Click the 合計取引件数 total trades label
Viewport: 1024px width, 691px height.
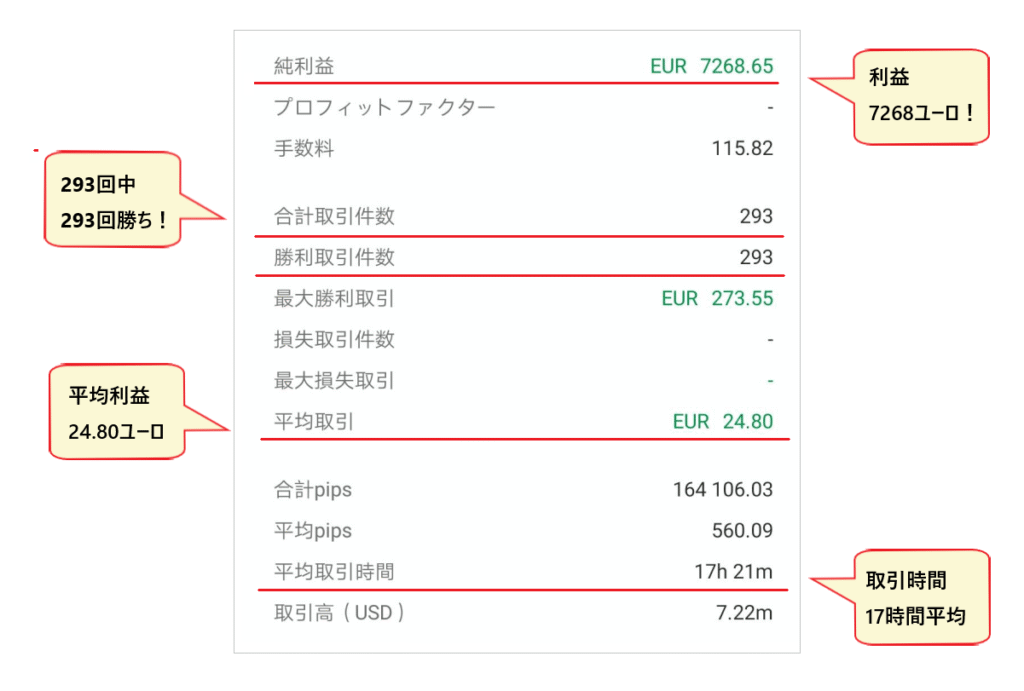tap(334, 216)
